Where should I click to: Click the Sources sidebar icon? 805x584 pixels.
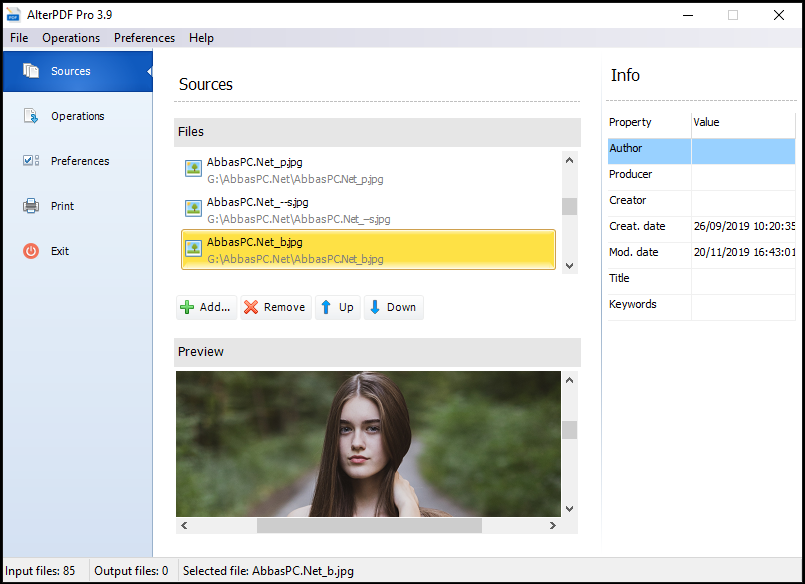tap(31, 71)
